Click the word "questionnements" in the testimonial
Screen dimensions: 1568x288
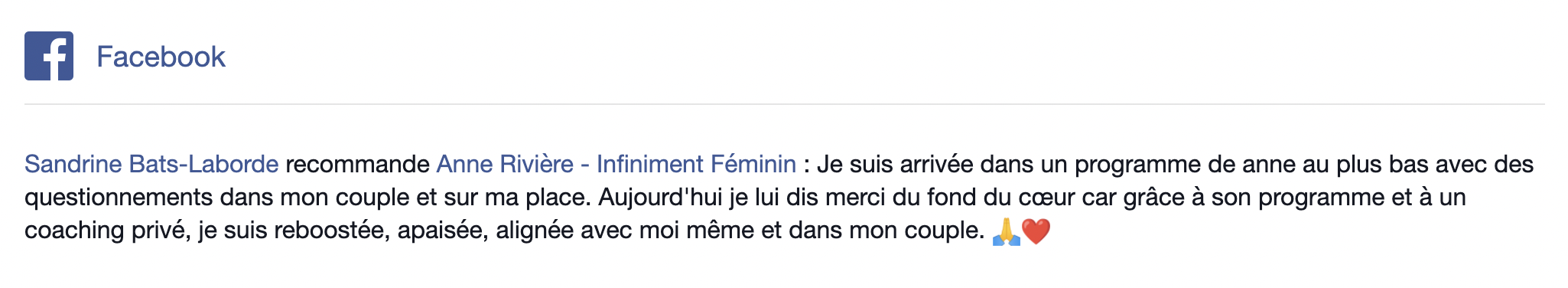[119, 198]
